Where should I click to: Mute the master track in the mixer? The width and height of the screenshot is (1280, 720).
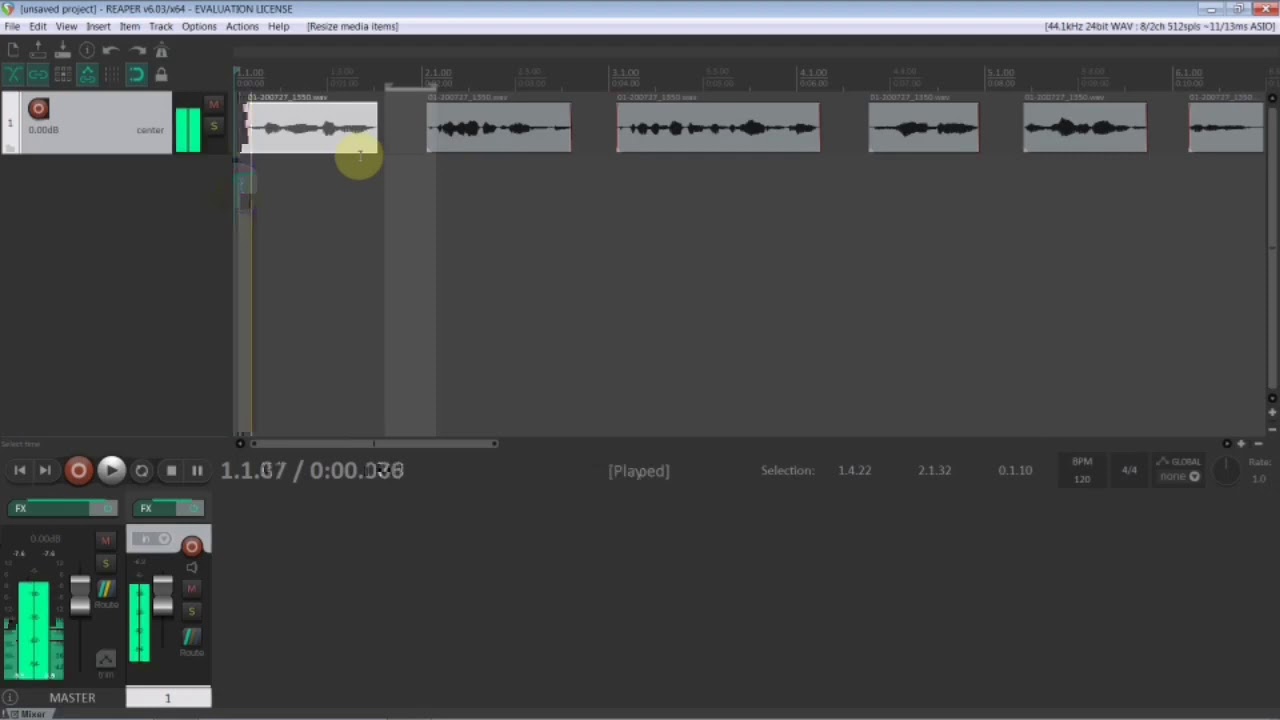coord(105,541)
